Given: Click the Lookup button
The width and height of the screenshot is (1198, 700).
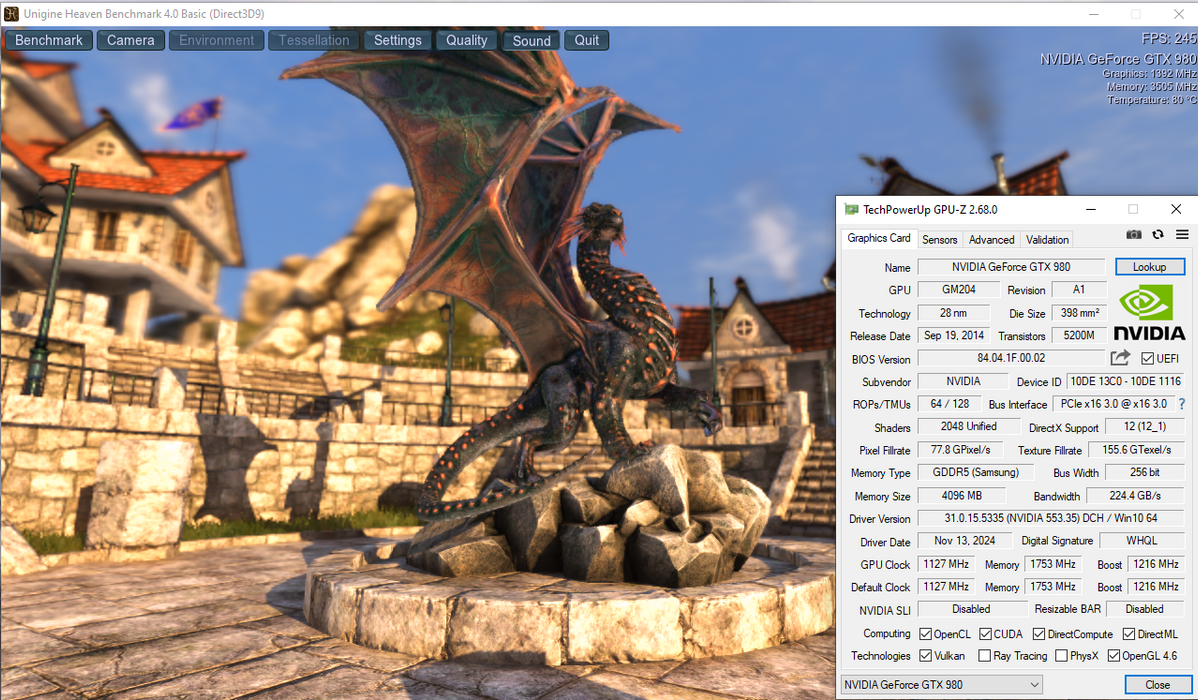Looking at the screenshot, I should pos(1149,267).
